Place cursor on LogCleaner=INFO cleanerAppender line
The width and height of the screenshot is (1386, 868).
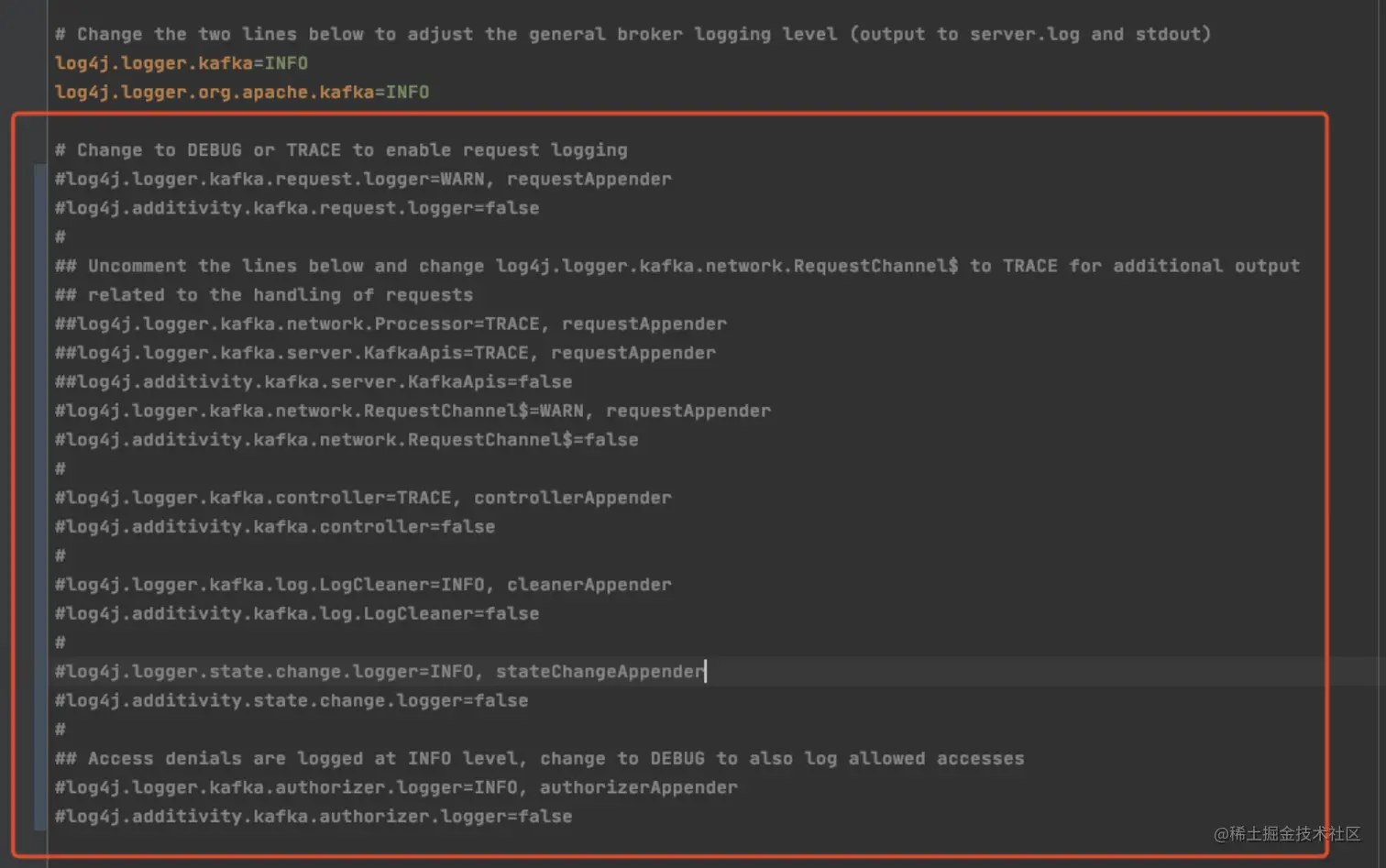(x=363, y=585)
